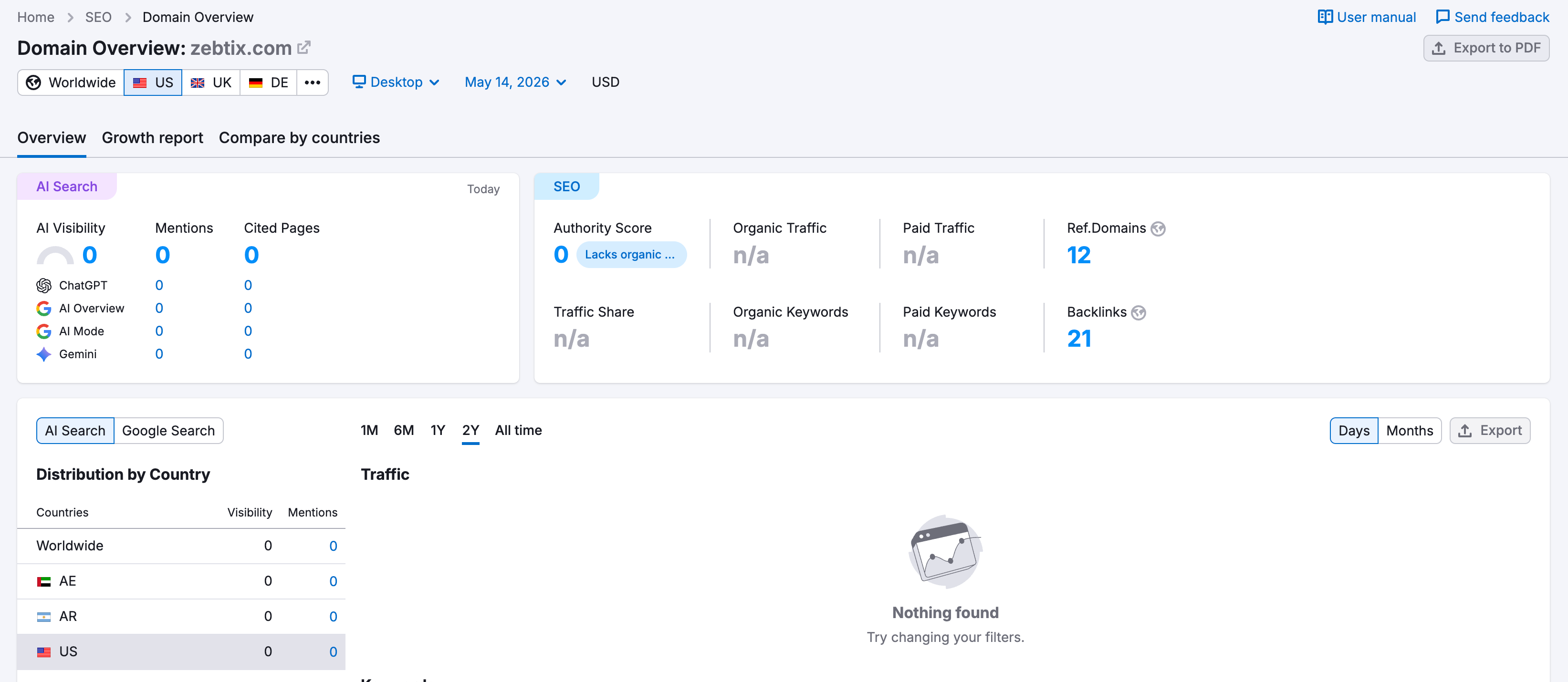
Task: Select the 6M time range
Action: point(404,430)
